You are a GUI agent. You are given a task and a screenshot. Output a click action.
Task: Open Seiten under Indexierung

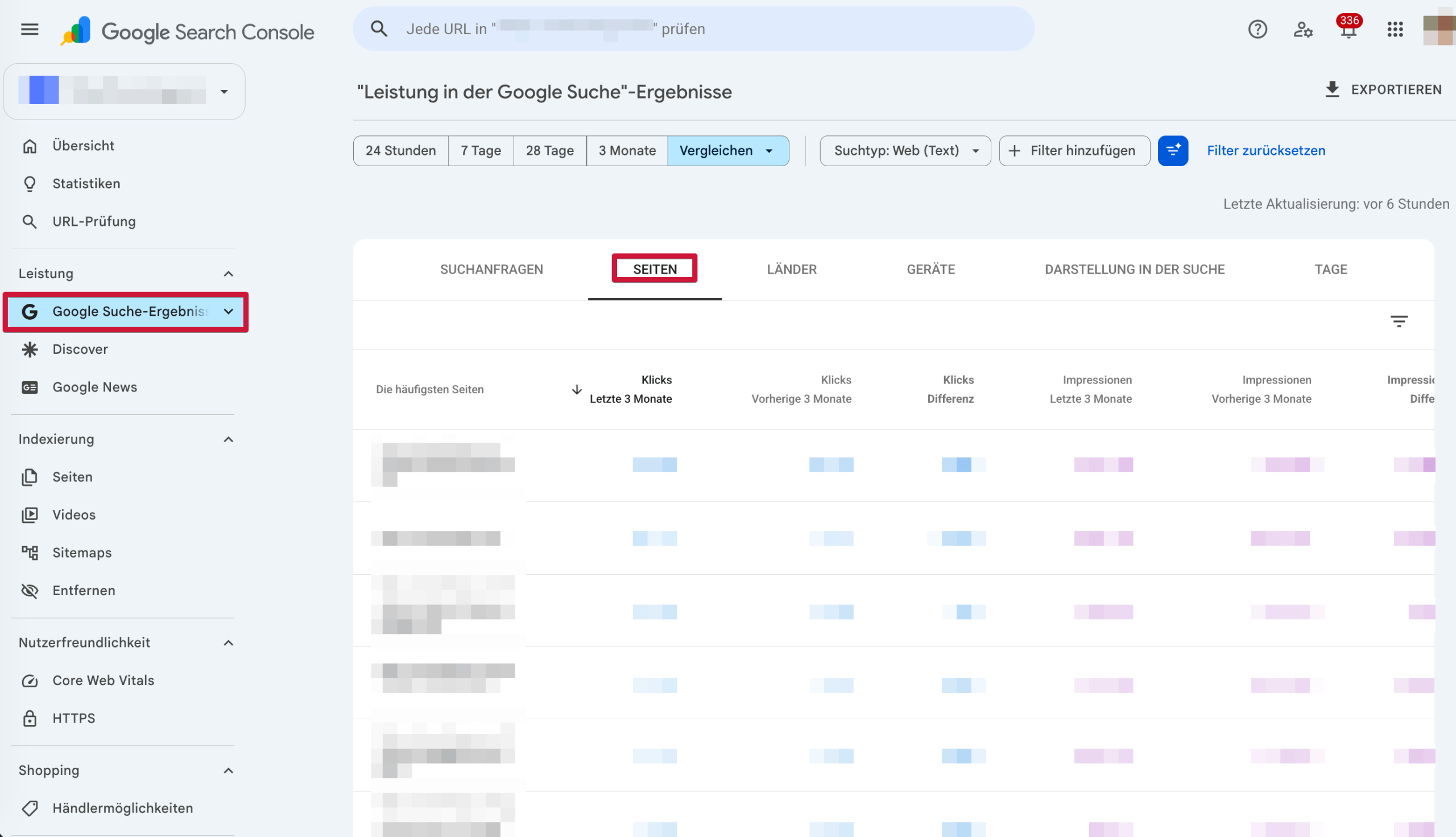point(72,477)
